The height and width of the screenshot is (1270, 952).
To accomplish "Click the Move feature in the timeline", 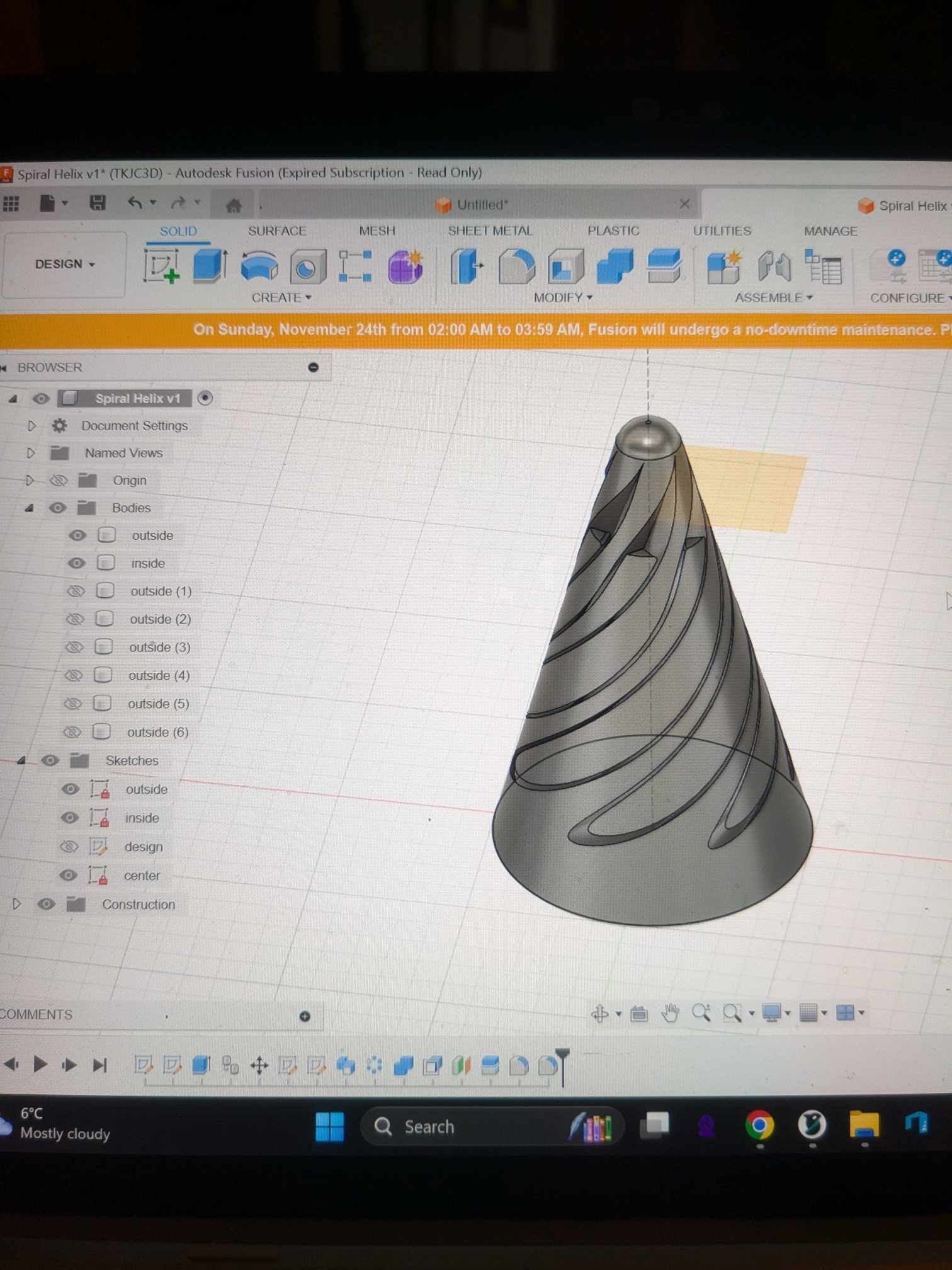I will coord(259,1066).
